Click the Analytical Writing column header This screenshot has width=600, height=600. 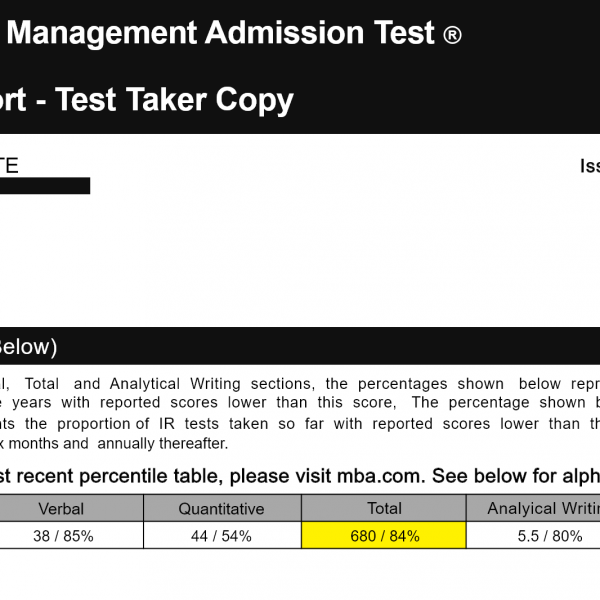[540, 508]
